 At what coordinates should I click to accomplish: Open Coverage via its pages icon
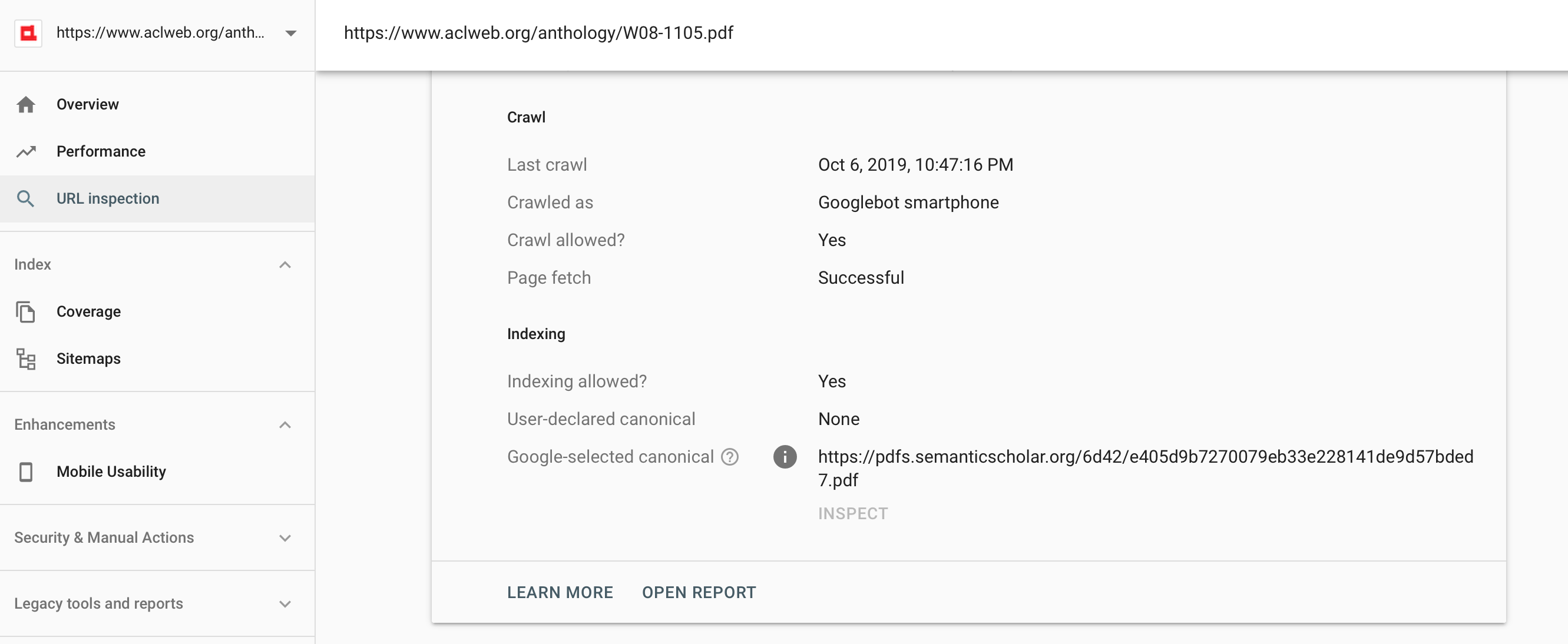tap(26, 311)
